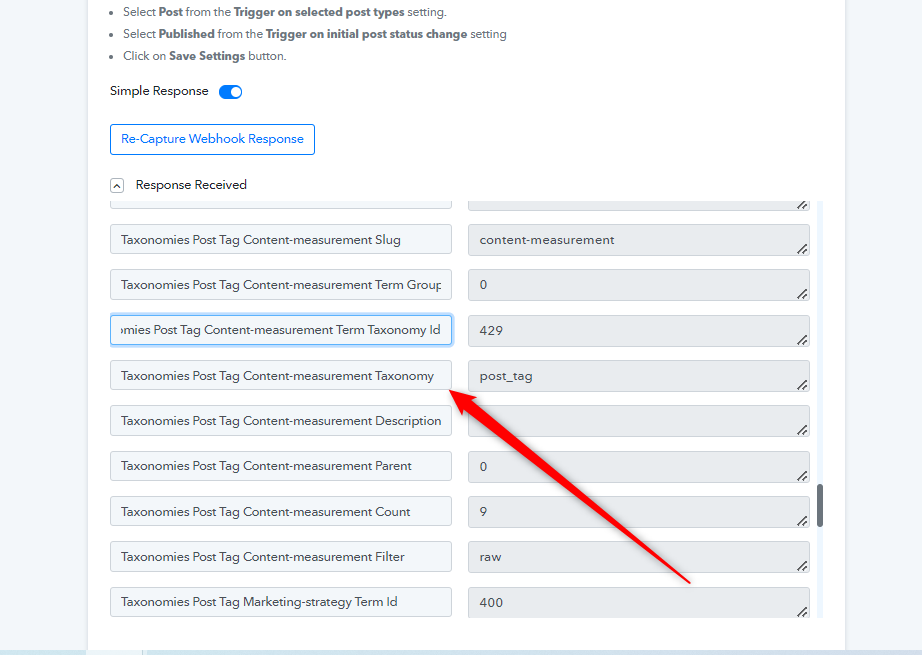Click the Content-measurement Taxonomy label field

[x=280, y=376]
